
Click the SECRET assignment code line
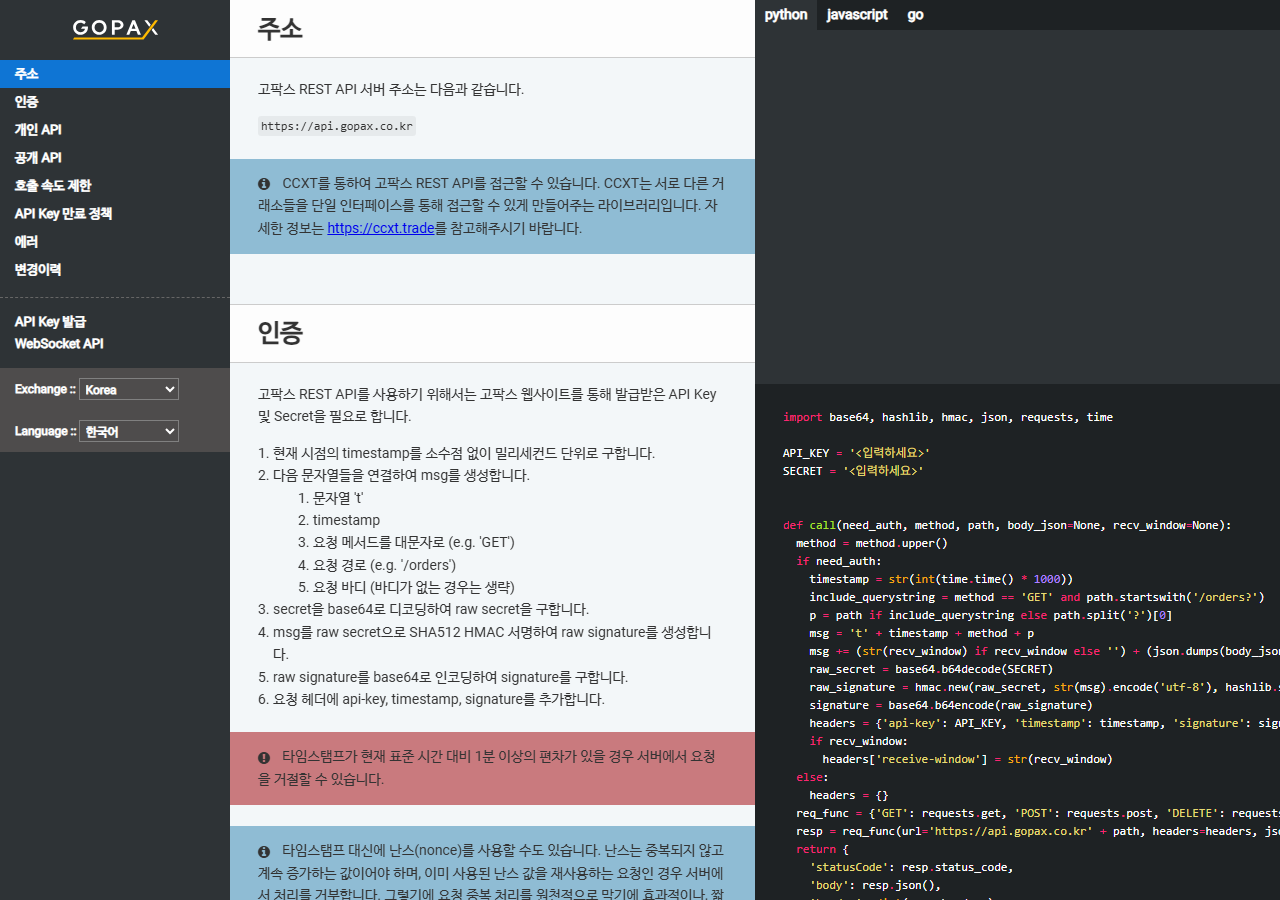pyautogui.click(x=853, y=470)
